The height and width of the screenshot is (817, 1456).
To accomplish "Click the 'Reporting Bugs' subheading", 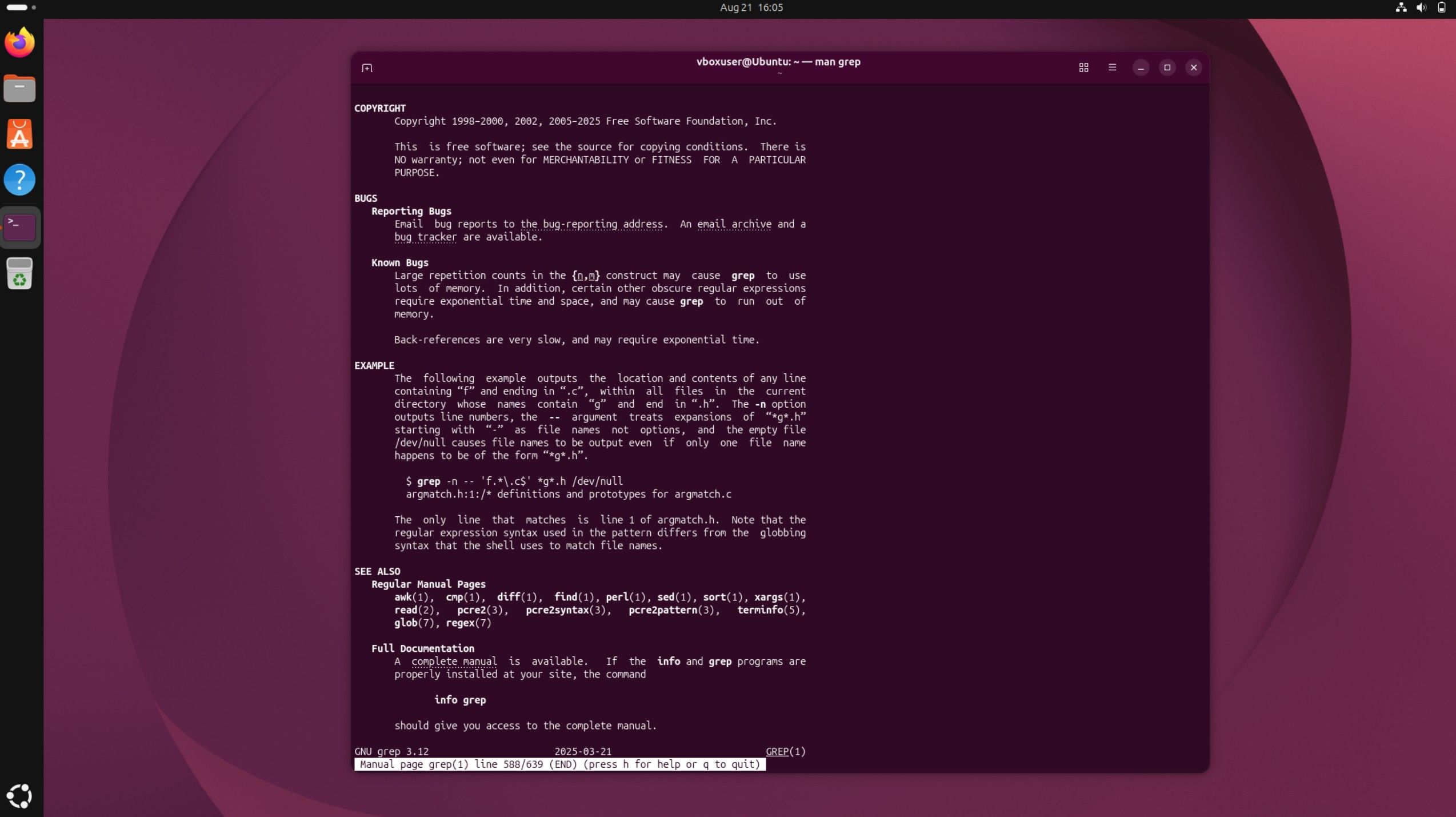I will [x=411, y=212].
